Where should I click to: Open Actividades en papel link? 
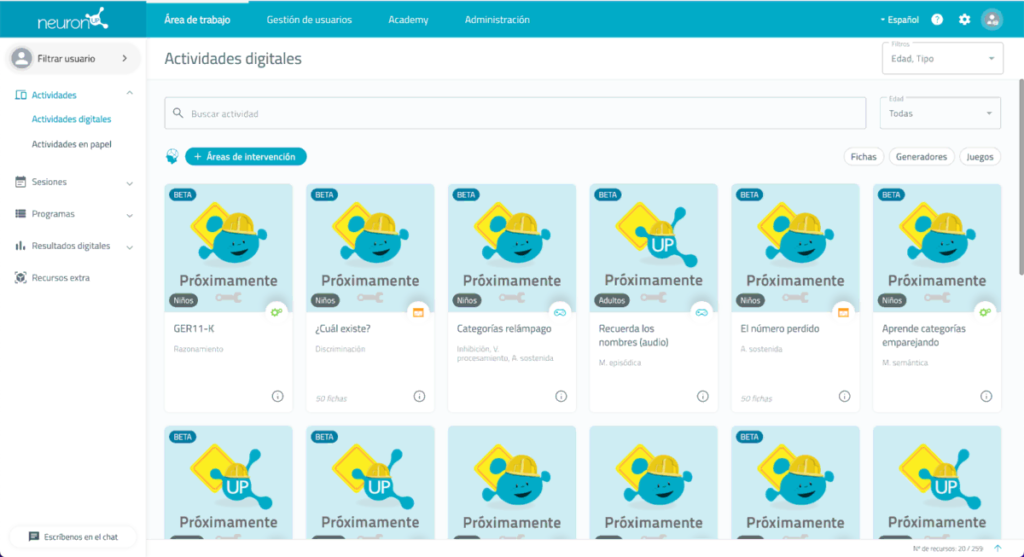71,144
